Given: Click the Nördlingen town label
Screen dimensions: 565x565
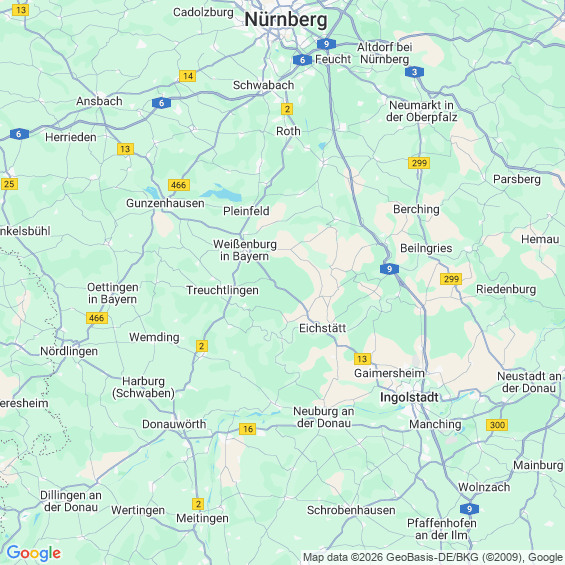Looking at the screenshot, I should click(69, 351).
